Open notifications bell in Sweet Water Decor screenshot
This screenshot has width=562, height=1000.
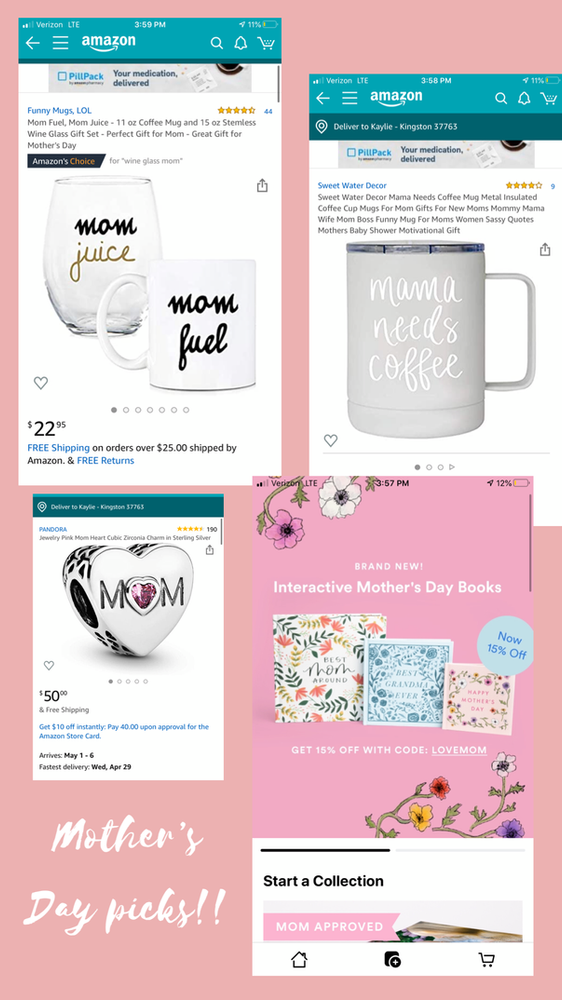pos(524,98)
